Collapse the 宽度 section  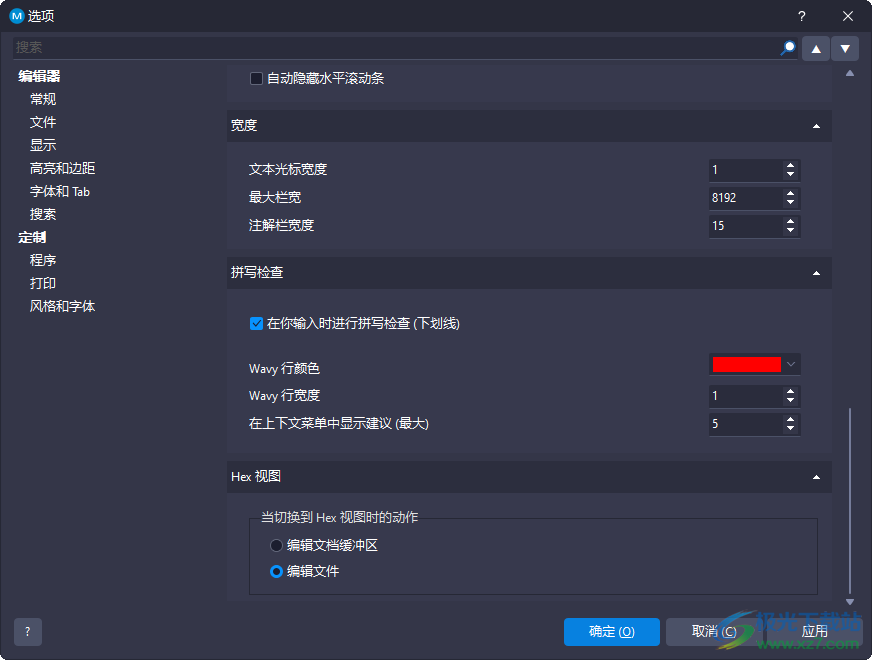tap(816, 126)
